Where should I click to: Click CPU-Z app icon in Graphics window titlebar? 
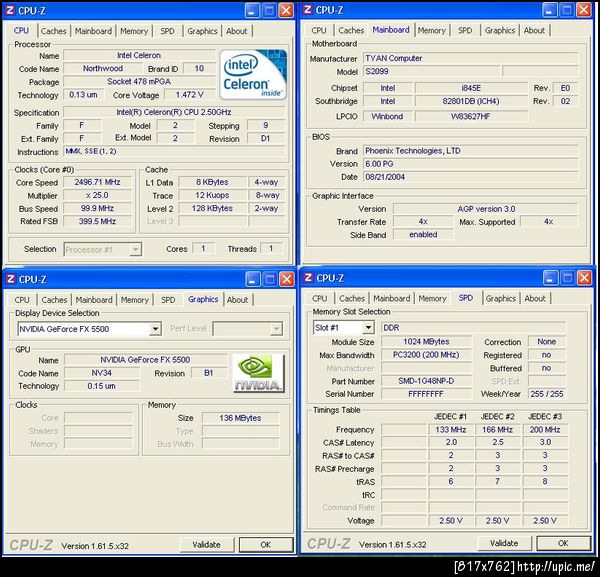pyautogui.click(x=11, y=279)
